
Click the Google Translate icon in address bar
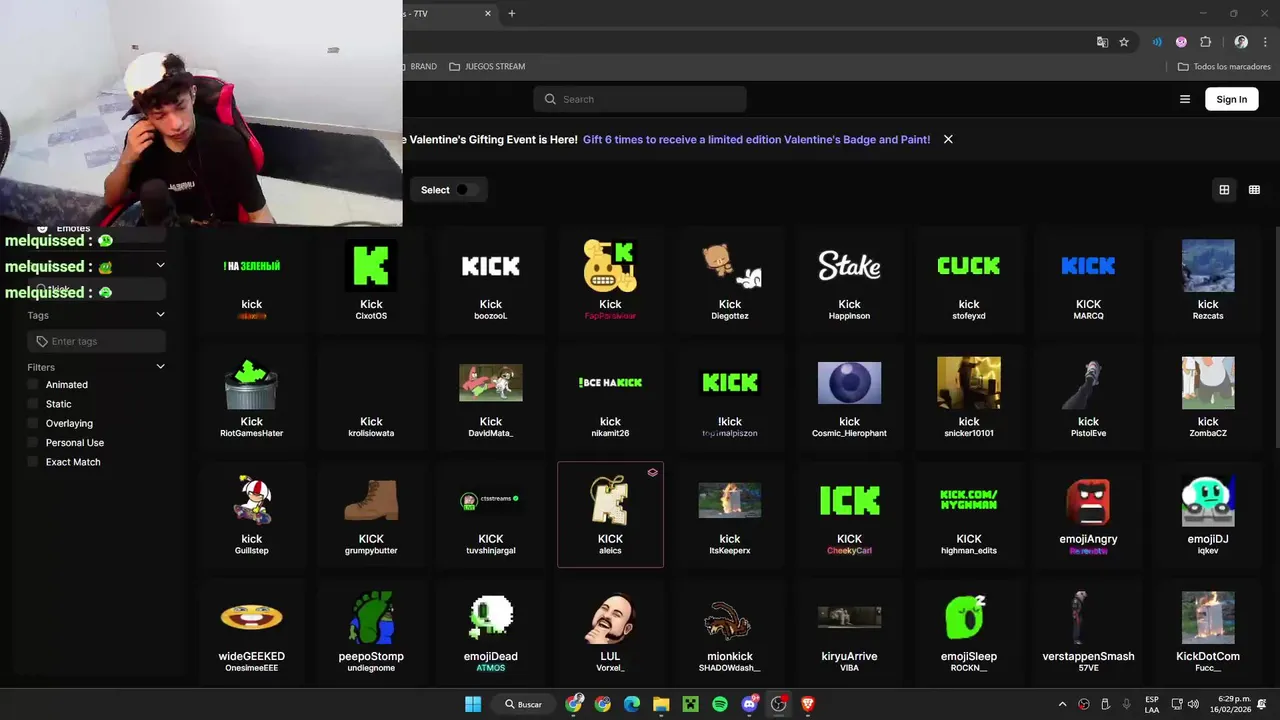[x=1102, y=42]
